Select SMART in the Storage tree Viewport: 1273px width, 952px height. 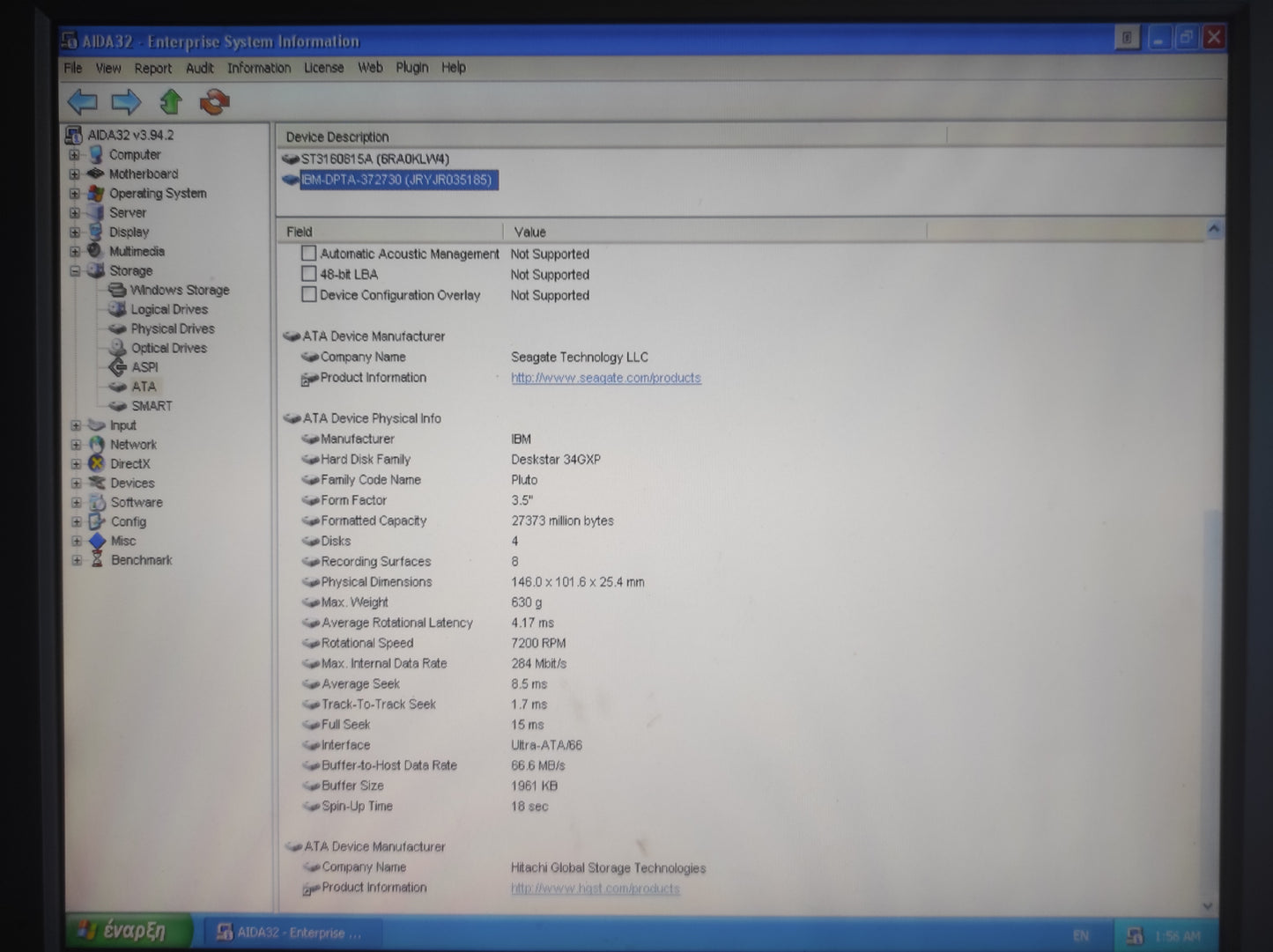tap(151, 406)
